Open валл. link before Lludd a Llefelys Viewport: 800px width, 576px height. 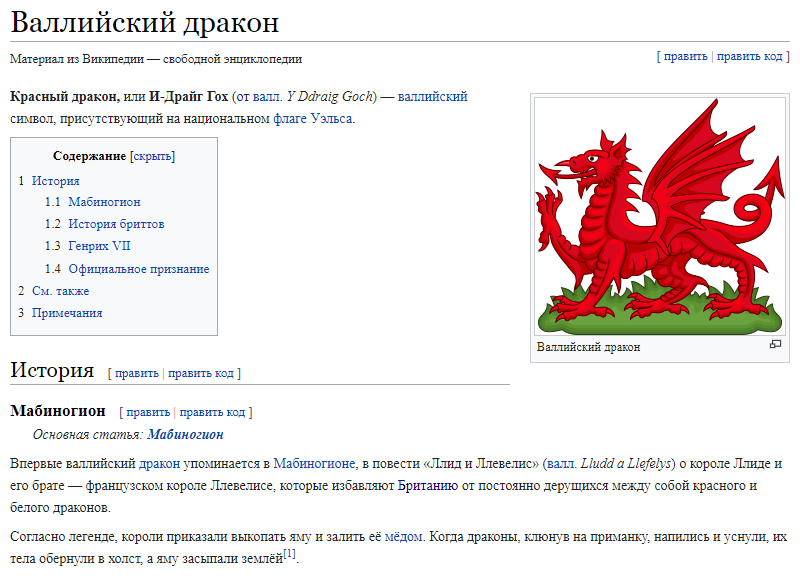(562, 464)
